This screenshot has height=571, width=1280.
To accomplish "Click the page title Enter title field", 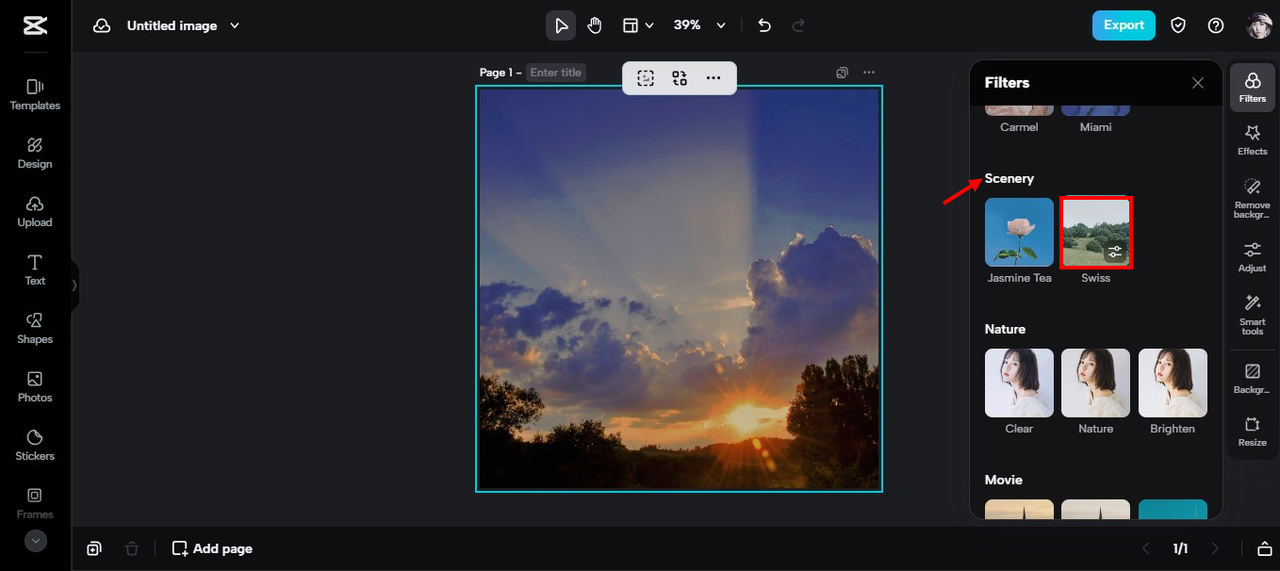I will (557, 73).
